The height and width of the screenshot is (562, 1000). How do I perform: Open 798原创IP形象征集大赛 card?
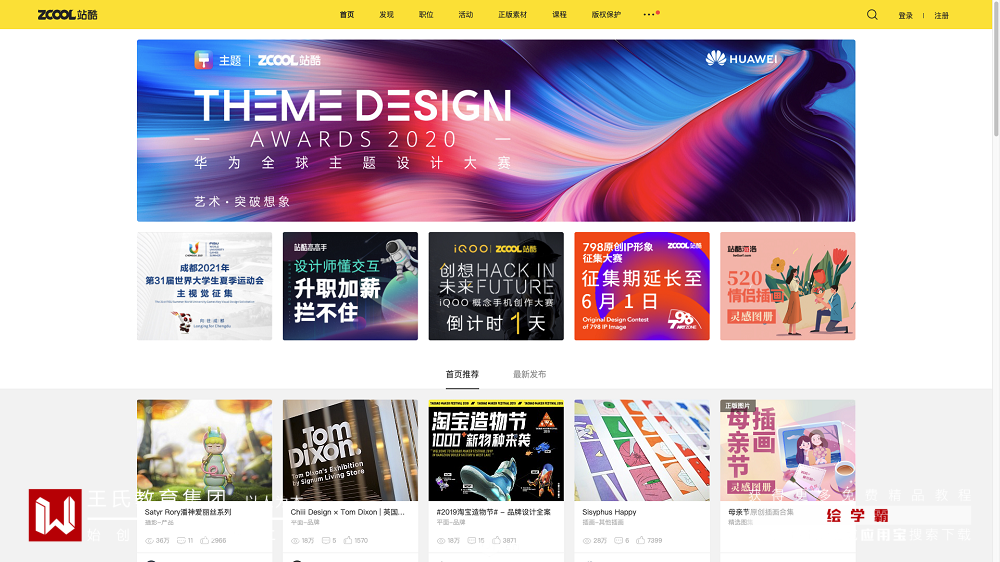coord(642,286)
